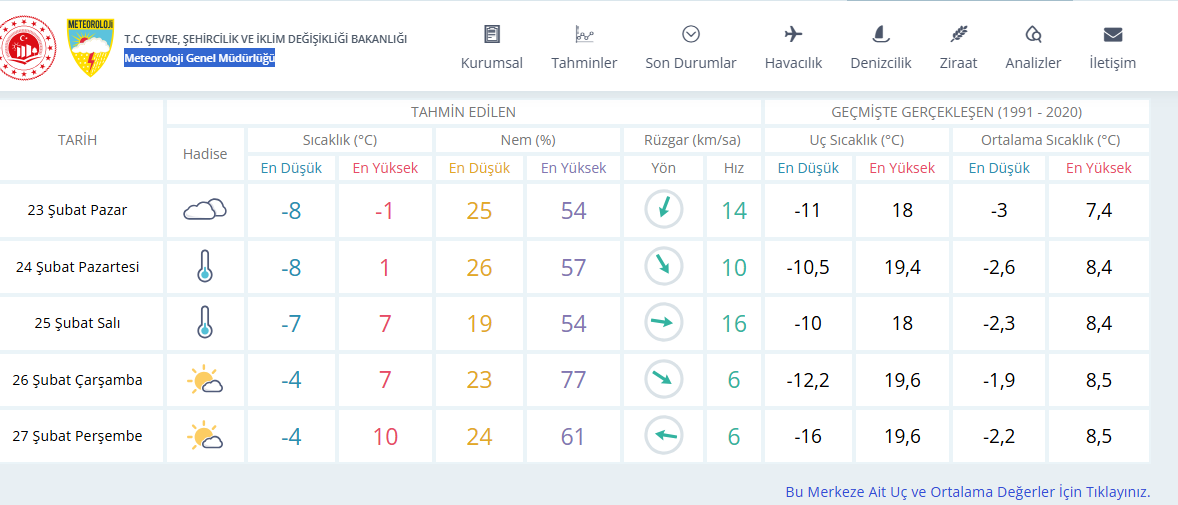Click the wind direction arrow for 25 Şubat Salı
1178x505 pixels.
click(x=663, y=323)
